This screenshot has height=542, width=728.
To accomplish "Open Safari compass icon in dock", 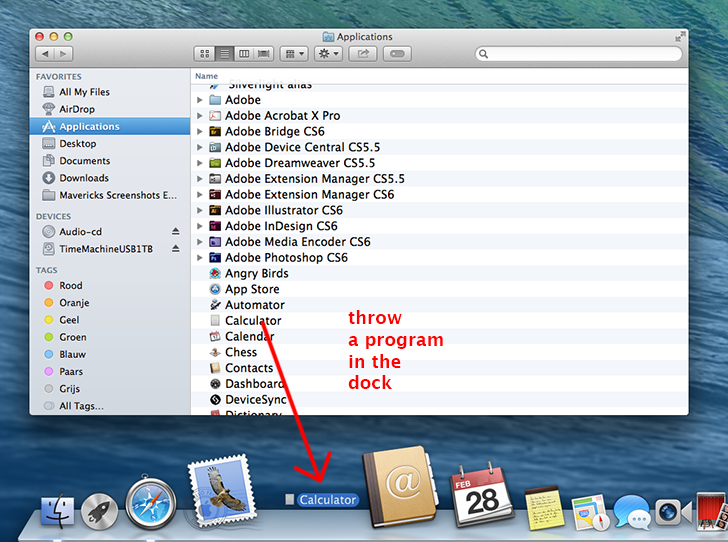I will (x=151, y=503).
